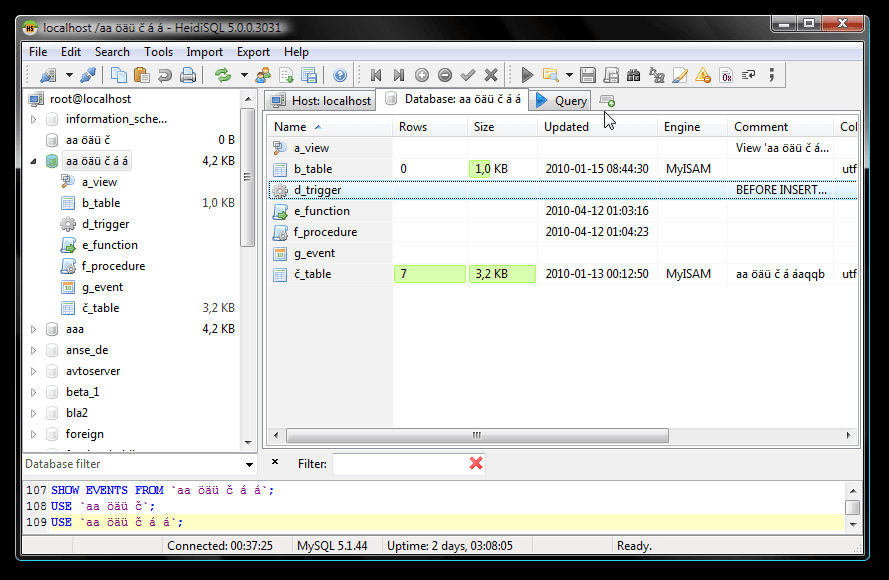889x580 pixels.
Task: Go to first row using the navigation icon
Action: tap(375, 75)
